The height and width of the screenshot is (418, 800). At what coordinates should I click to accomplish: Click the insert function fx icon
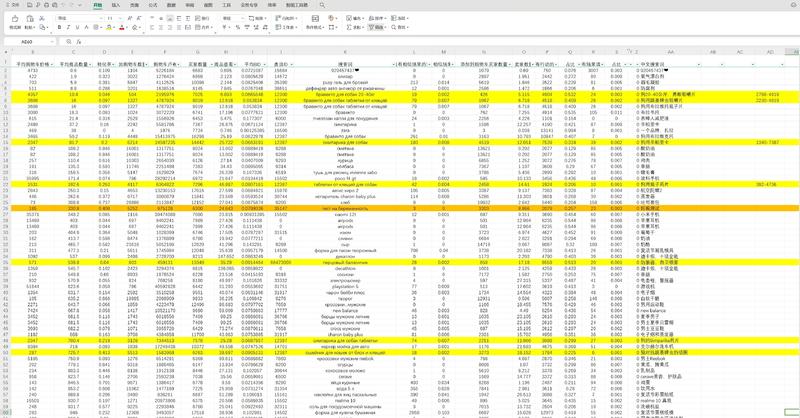point(78,42)
